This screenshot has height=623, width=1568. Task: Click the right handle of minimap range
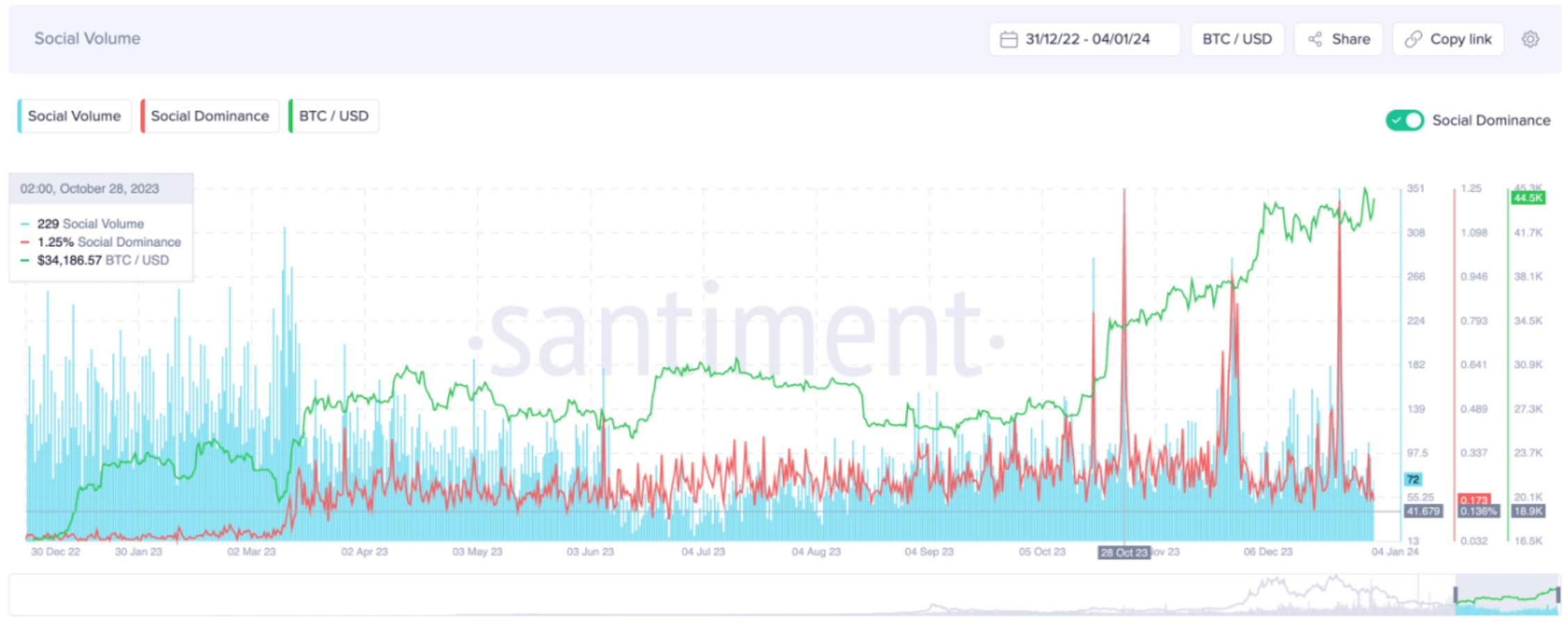[1558, 595]
